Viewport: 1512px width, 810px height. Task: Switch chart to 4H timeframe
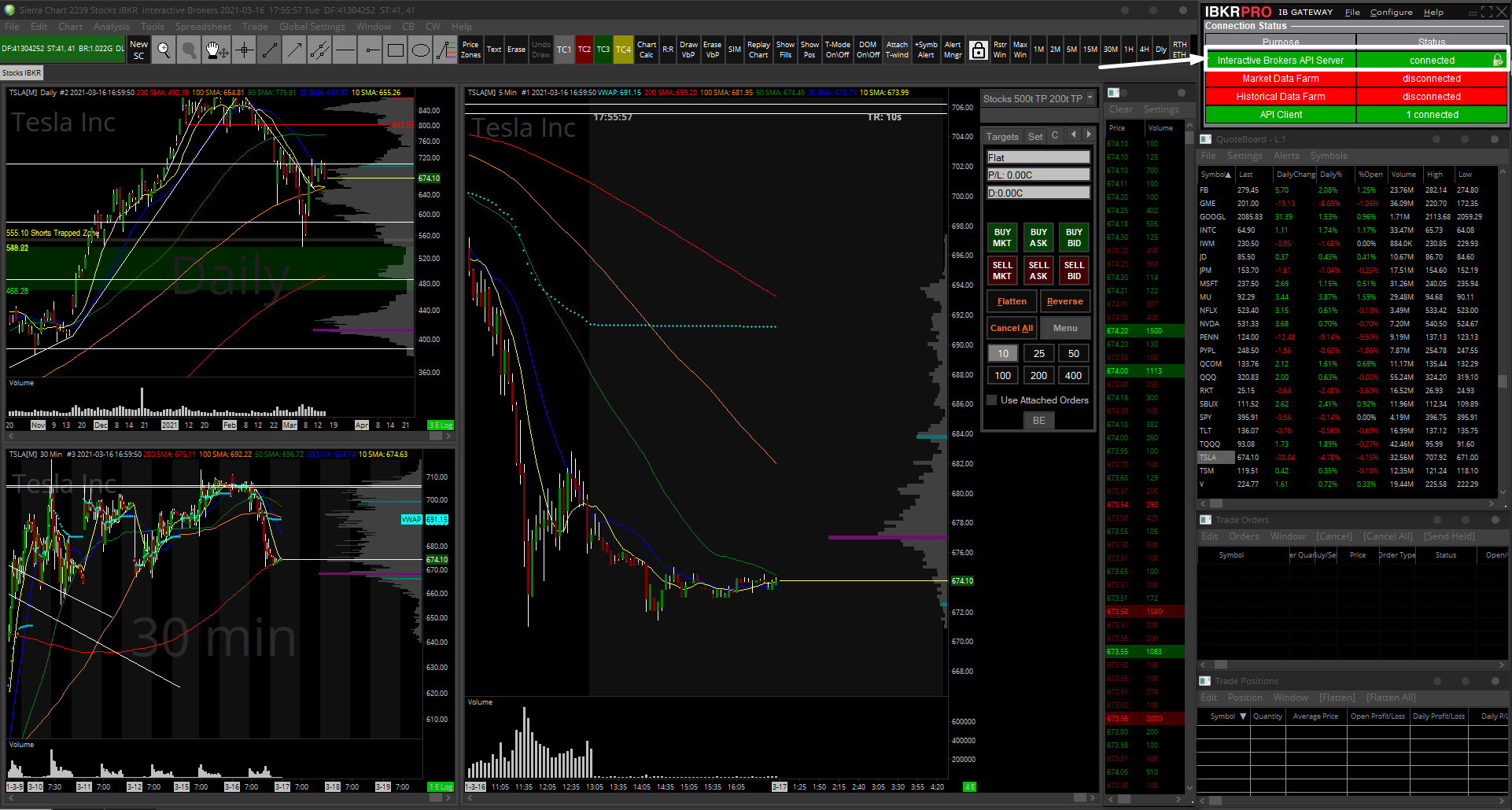tap(1144, 50)
